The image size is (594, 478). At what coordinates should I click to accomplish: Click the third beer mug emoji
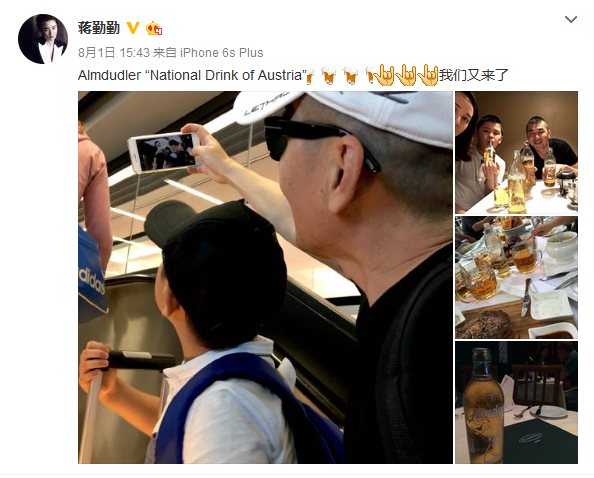point(351,76)
